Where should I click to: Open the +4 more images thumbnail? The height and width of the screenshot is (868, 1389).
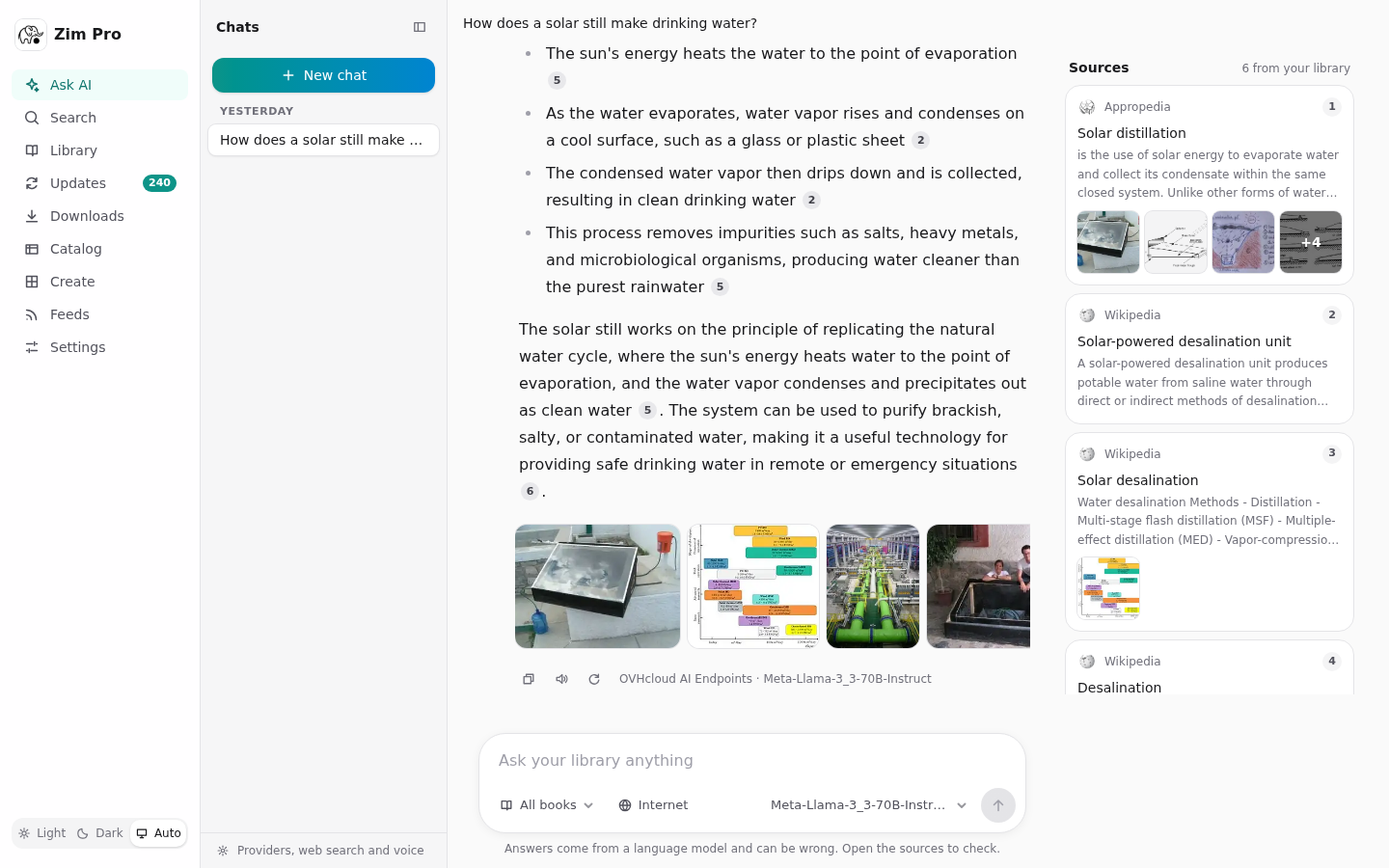[x=1311, y=242]
